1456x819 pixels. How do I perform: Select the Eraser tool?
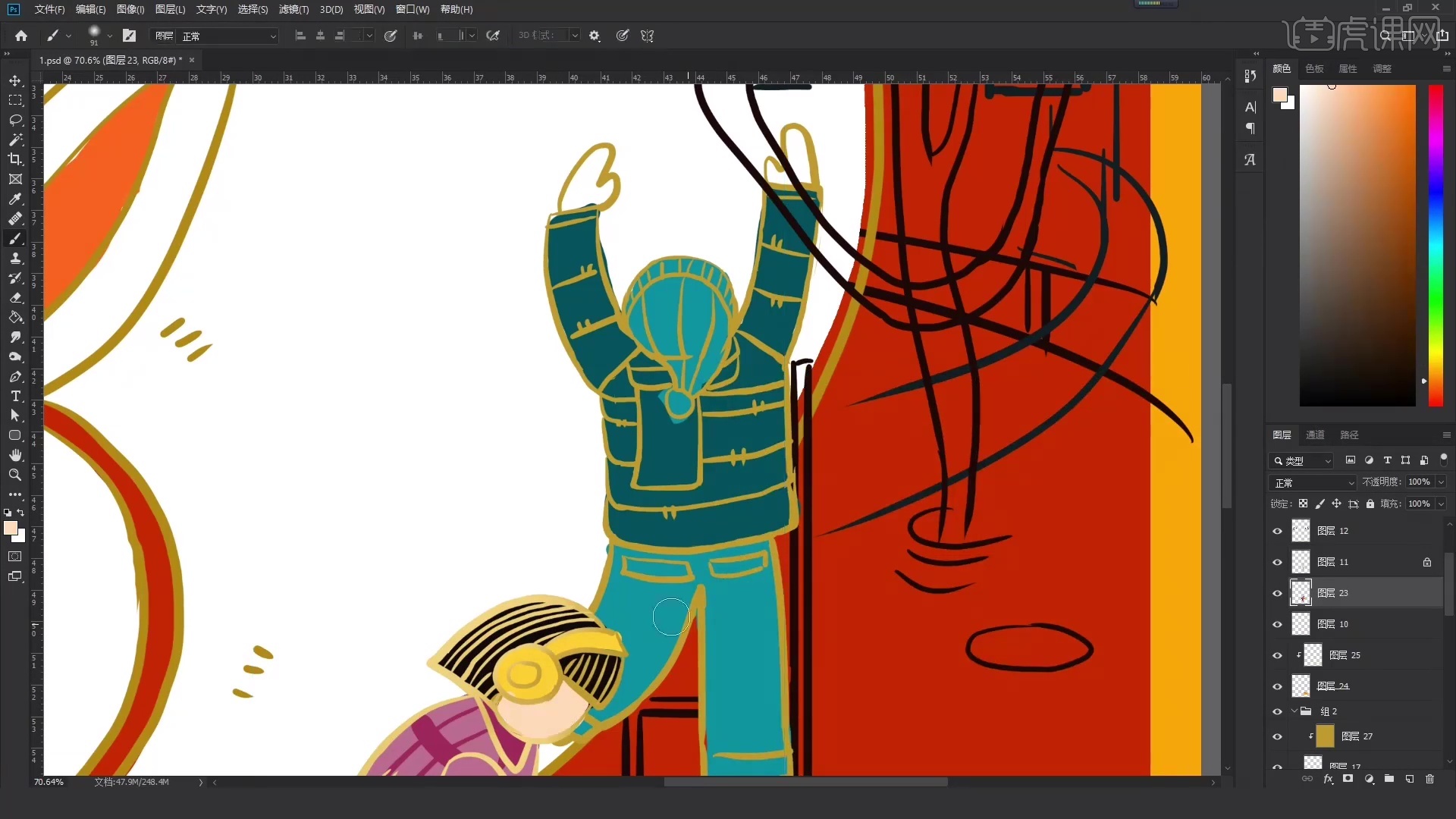click(15, 297)
